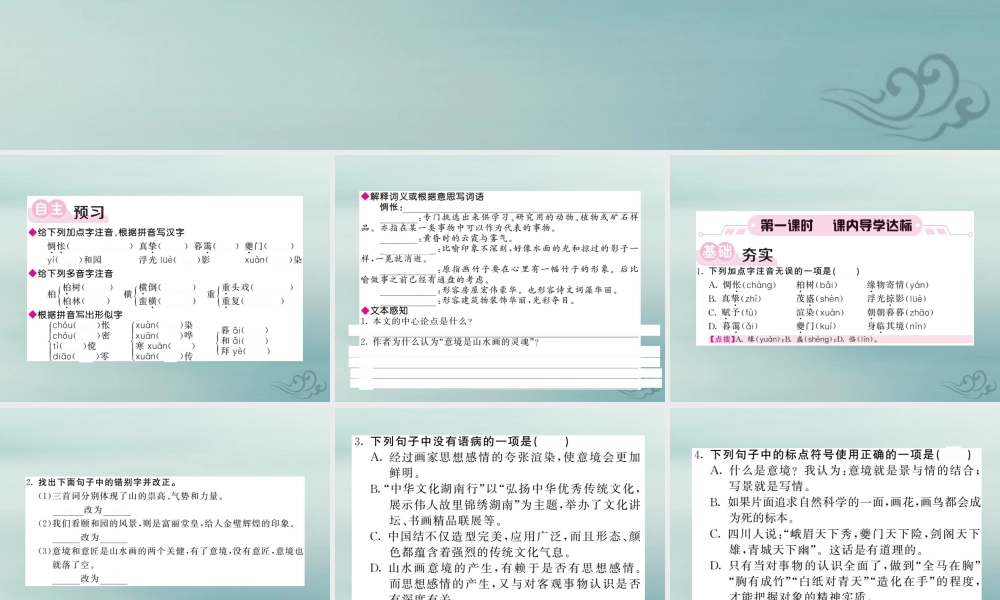Open the slide thumbnail with 解释词义或根据意思写词语

tap(500, 278)
